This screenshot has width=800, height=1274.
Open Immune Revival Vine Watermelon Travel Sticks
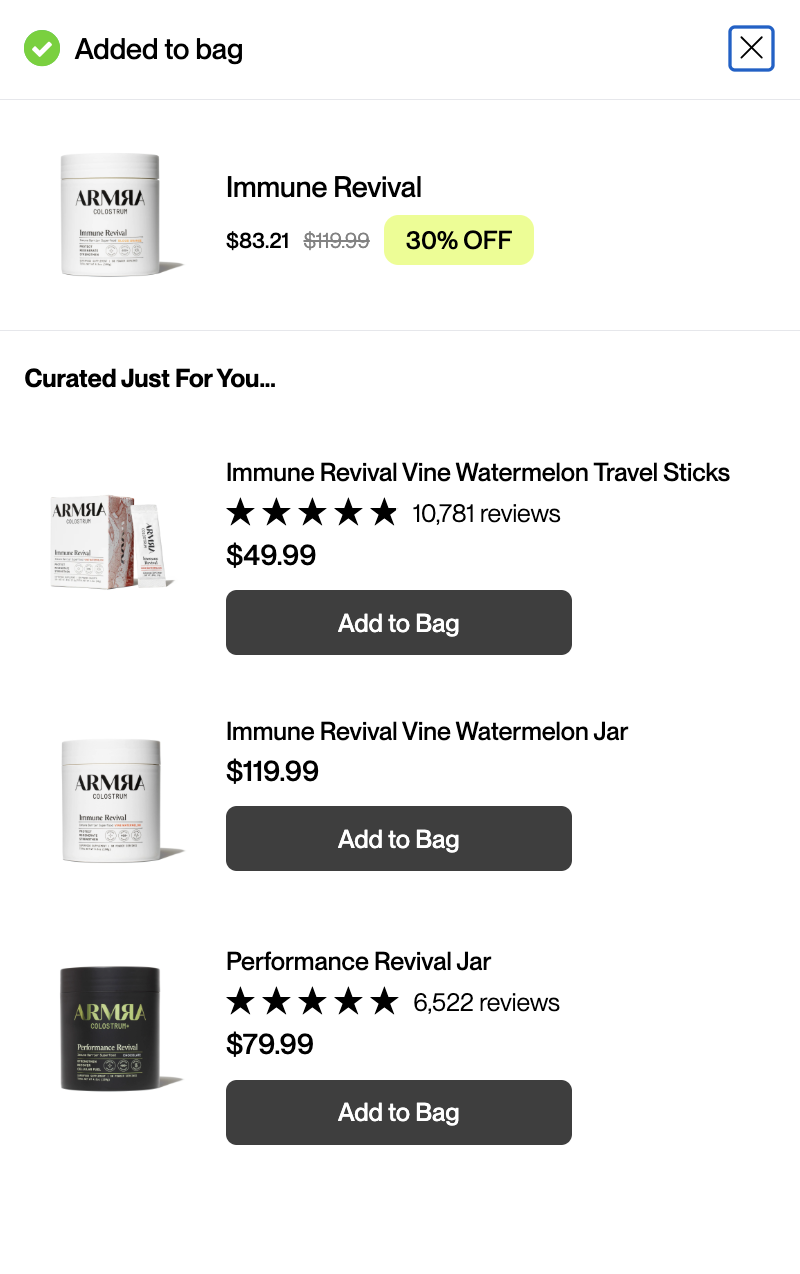tap(478, 472)
